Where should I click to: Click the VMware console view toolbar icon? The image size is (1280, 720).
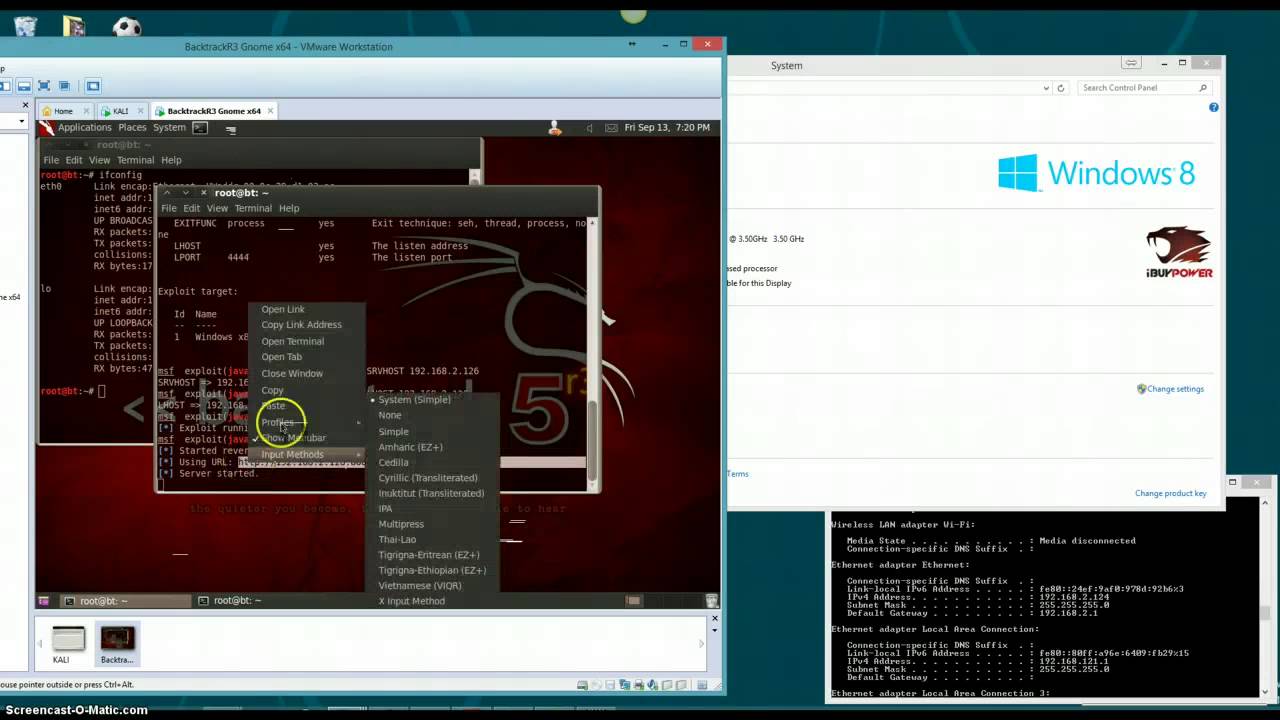93,86
